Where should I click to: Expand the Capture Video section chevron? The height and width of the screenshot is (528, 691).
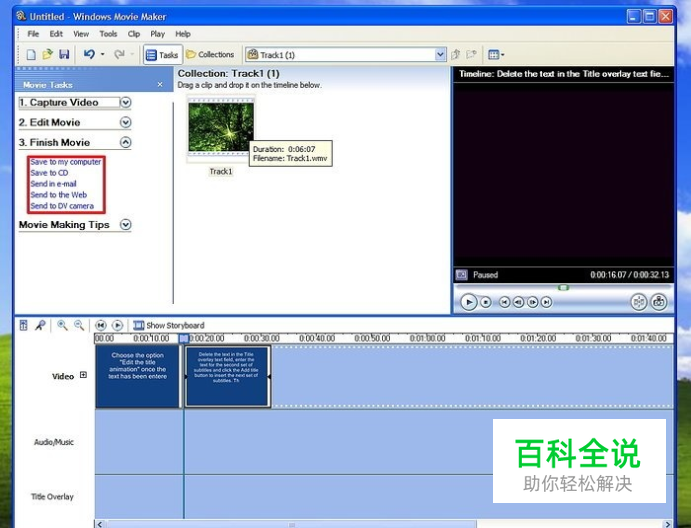pyautogui.click(x=126, y=102)
